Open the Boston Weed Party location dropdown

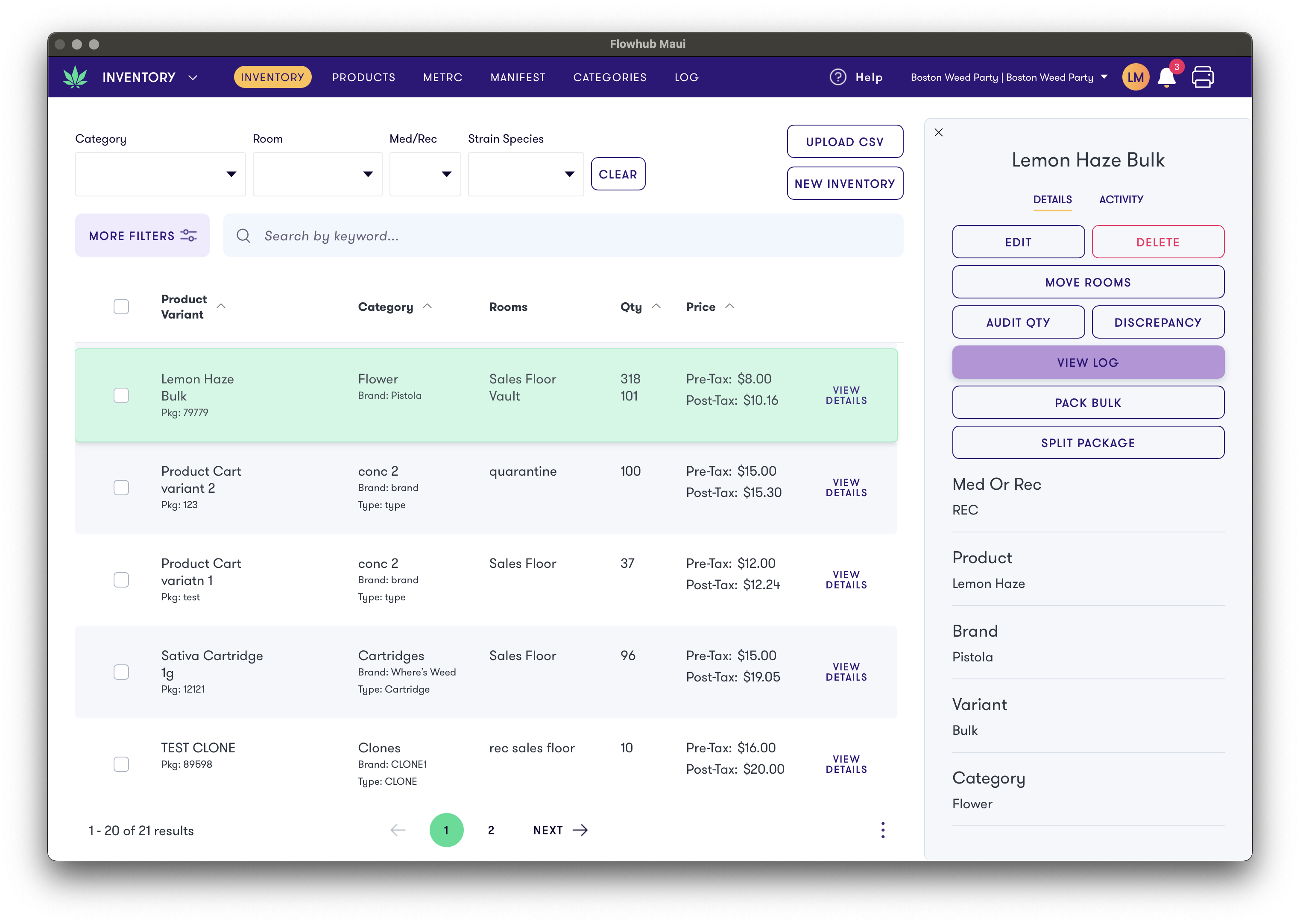coord(1009,77)
